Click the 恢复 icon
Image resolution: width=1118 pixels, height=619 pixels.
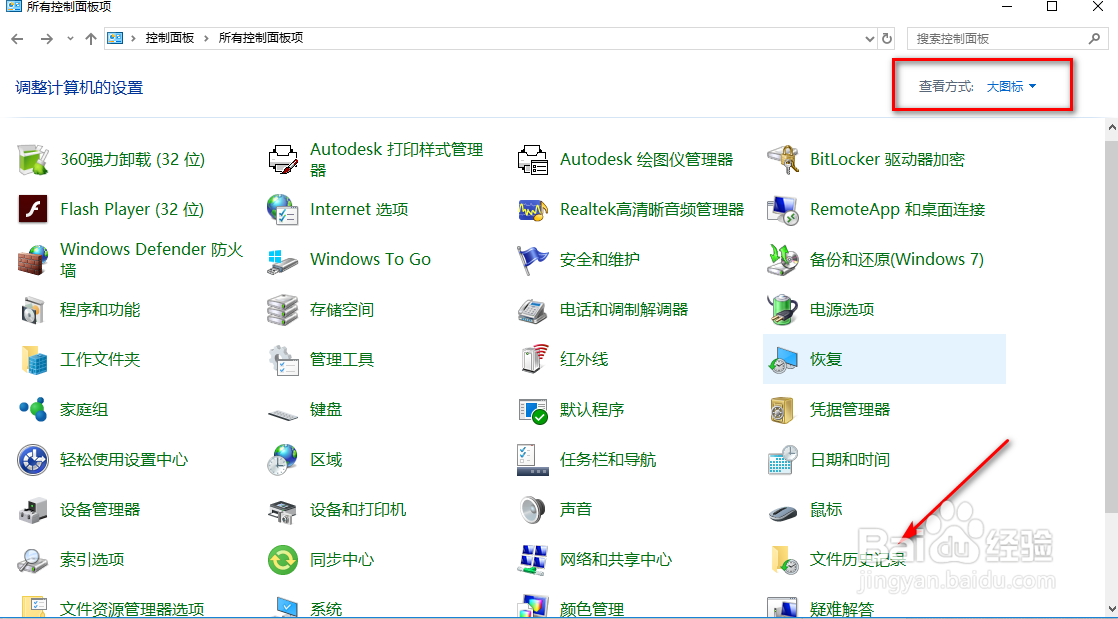(x=782, y=359)
